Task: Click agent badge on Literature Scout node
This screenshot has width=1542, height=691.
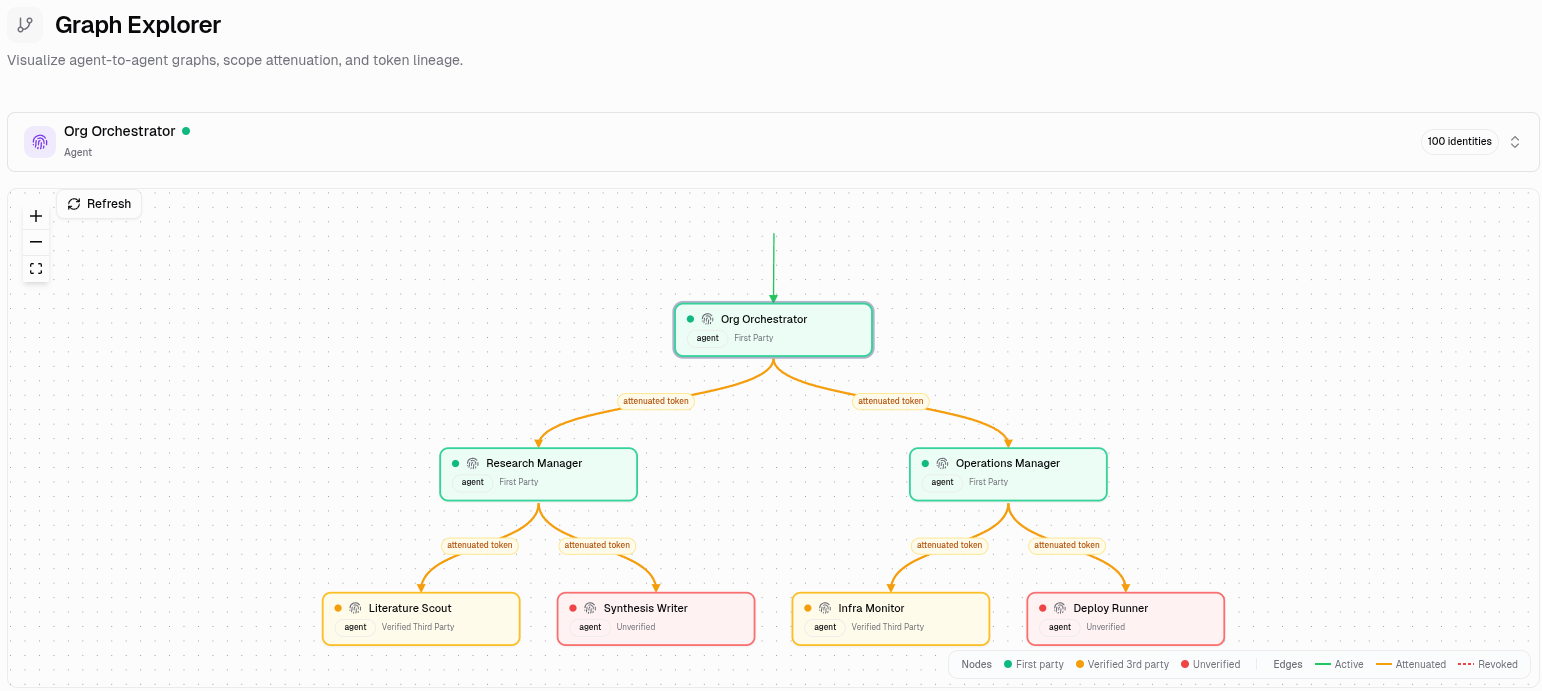Action: [x=355, y=627]
